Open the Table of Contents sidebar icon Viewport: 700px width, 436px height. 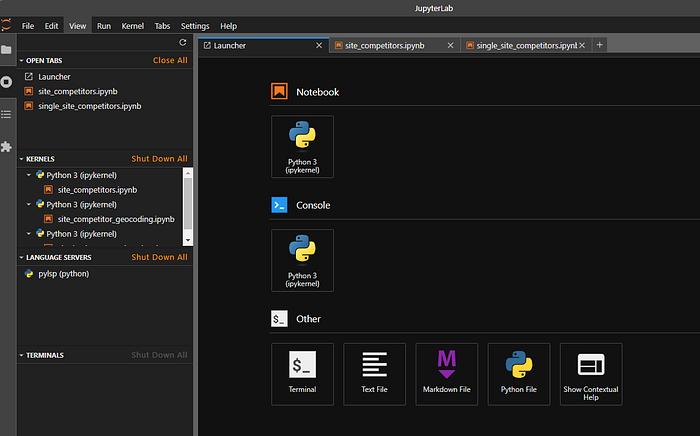pos(6,115)
